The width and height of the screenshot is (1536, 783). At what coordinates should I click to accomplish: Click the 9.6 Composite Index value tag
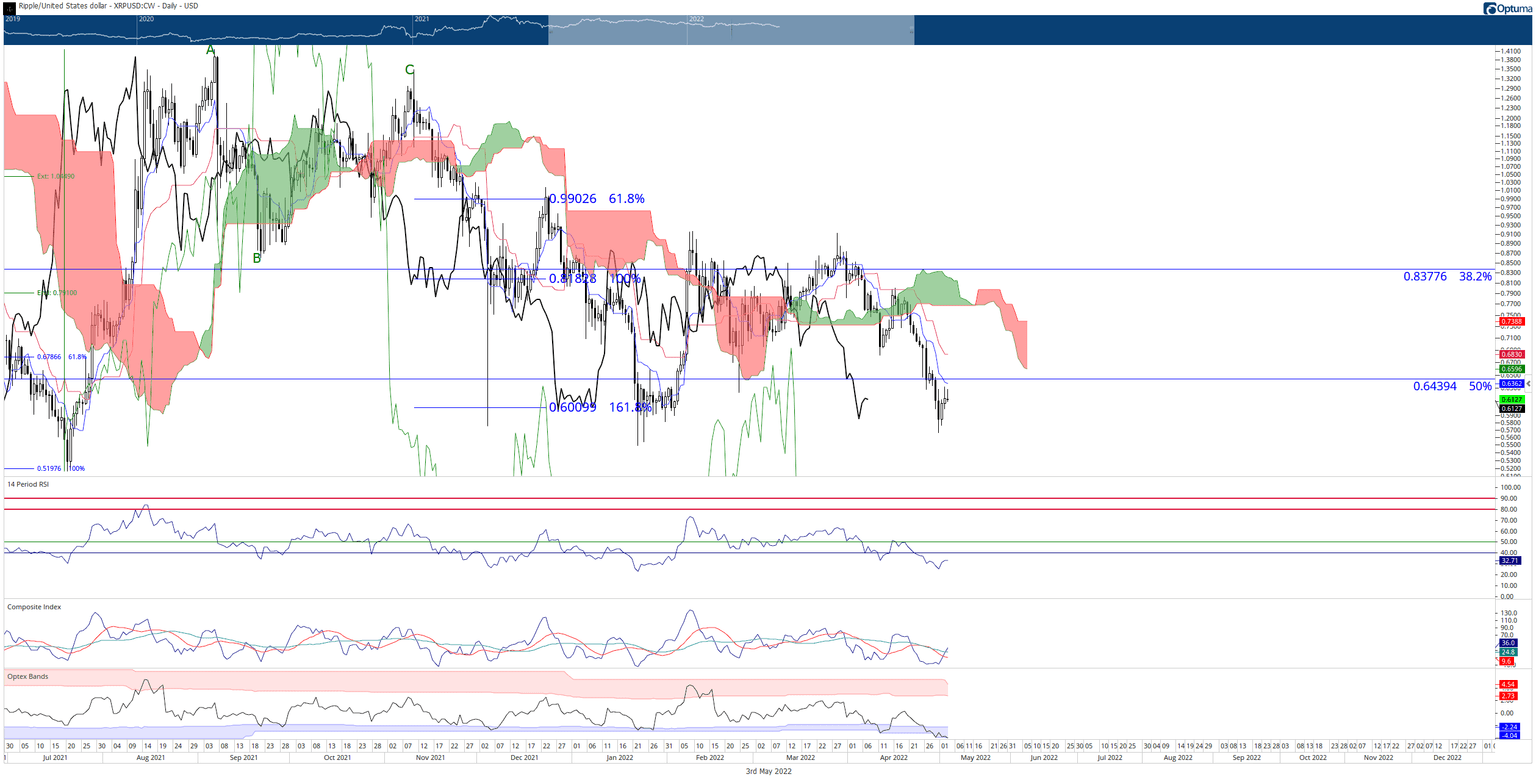[x=1508, y=661]
